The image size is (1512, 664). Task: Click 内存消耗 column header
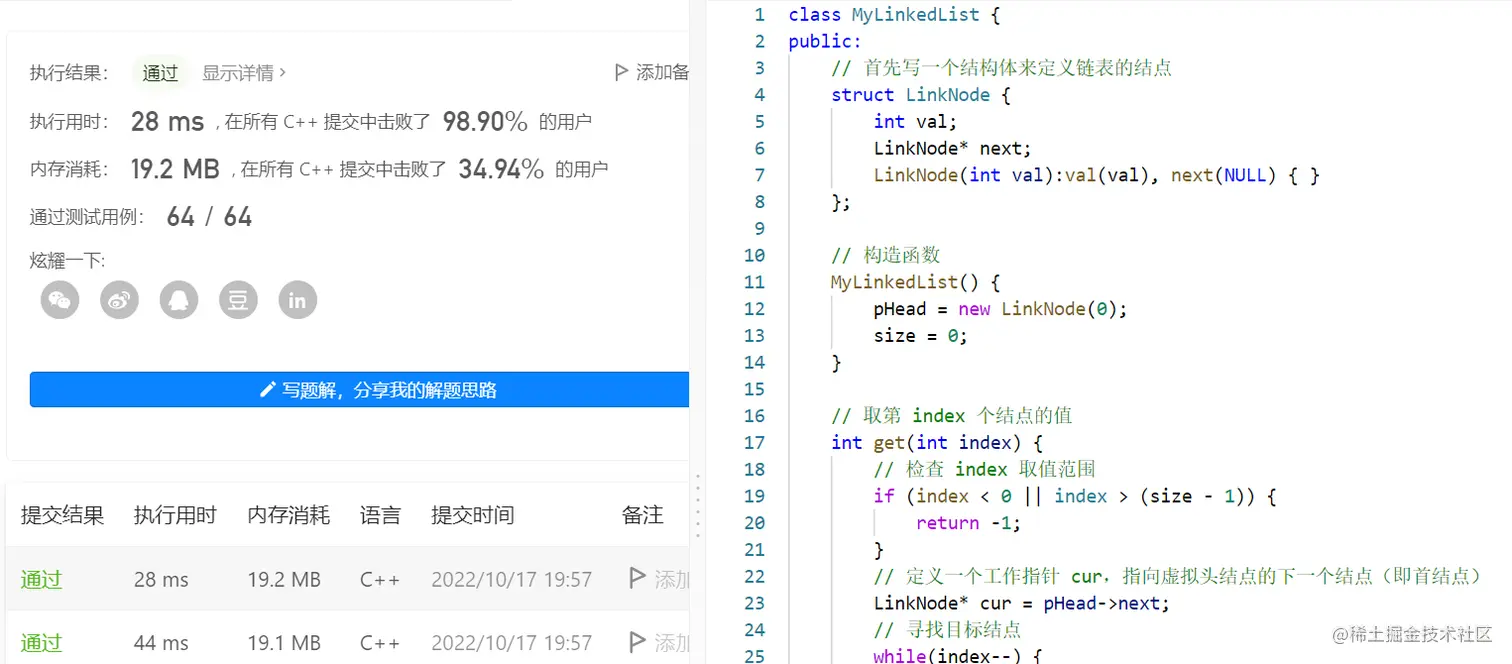click(289, 515)
